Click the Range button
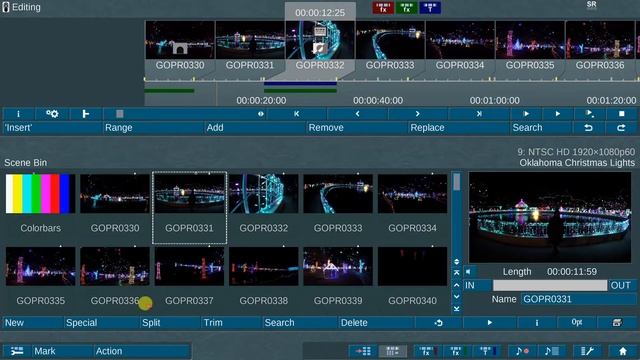 (153, 128)
